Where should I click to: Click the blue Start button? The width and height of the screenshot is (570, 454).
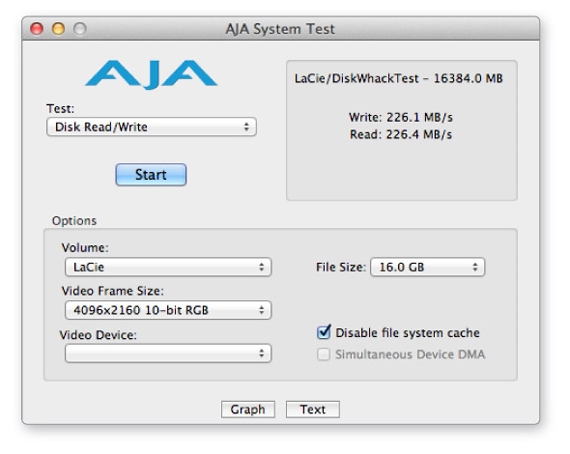(x=151, y=174)
